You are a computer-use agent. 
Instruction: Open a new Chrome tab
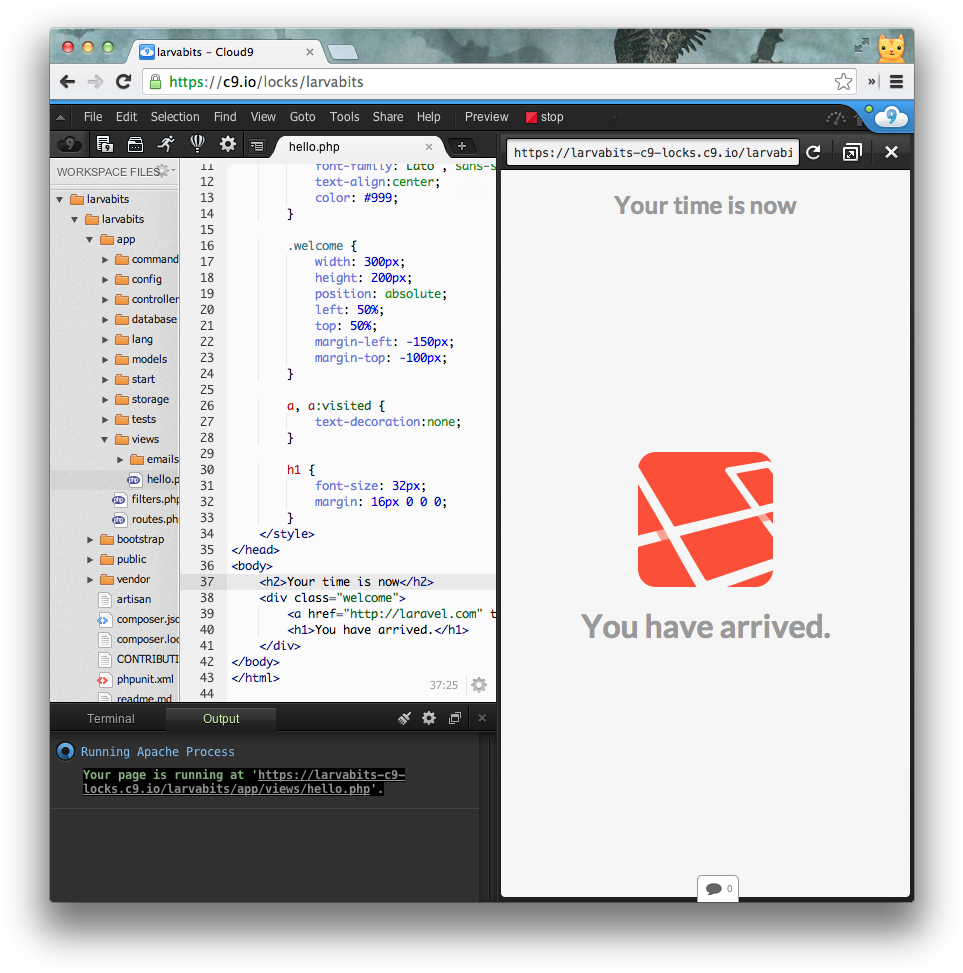[x=343, y=52]
